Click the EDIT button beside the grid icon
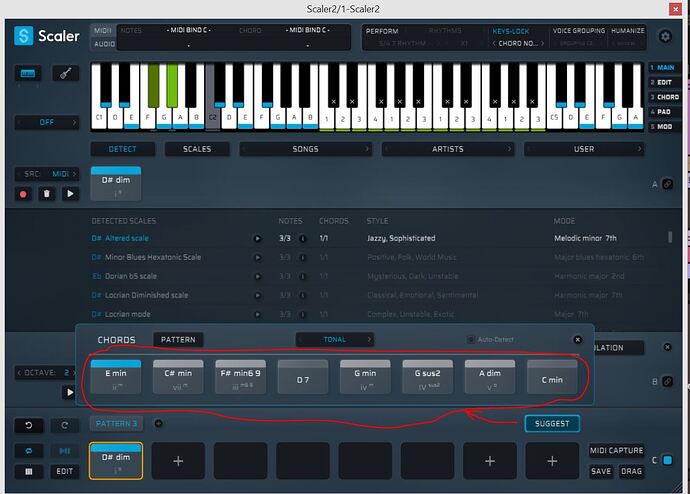690x494 pixels. click(65, 472)
